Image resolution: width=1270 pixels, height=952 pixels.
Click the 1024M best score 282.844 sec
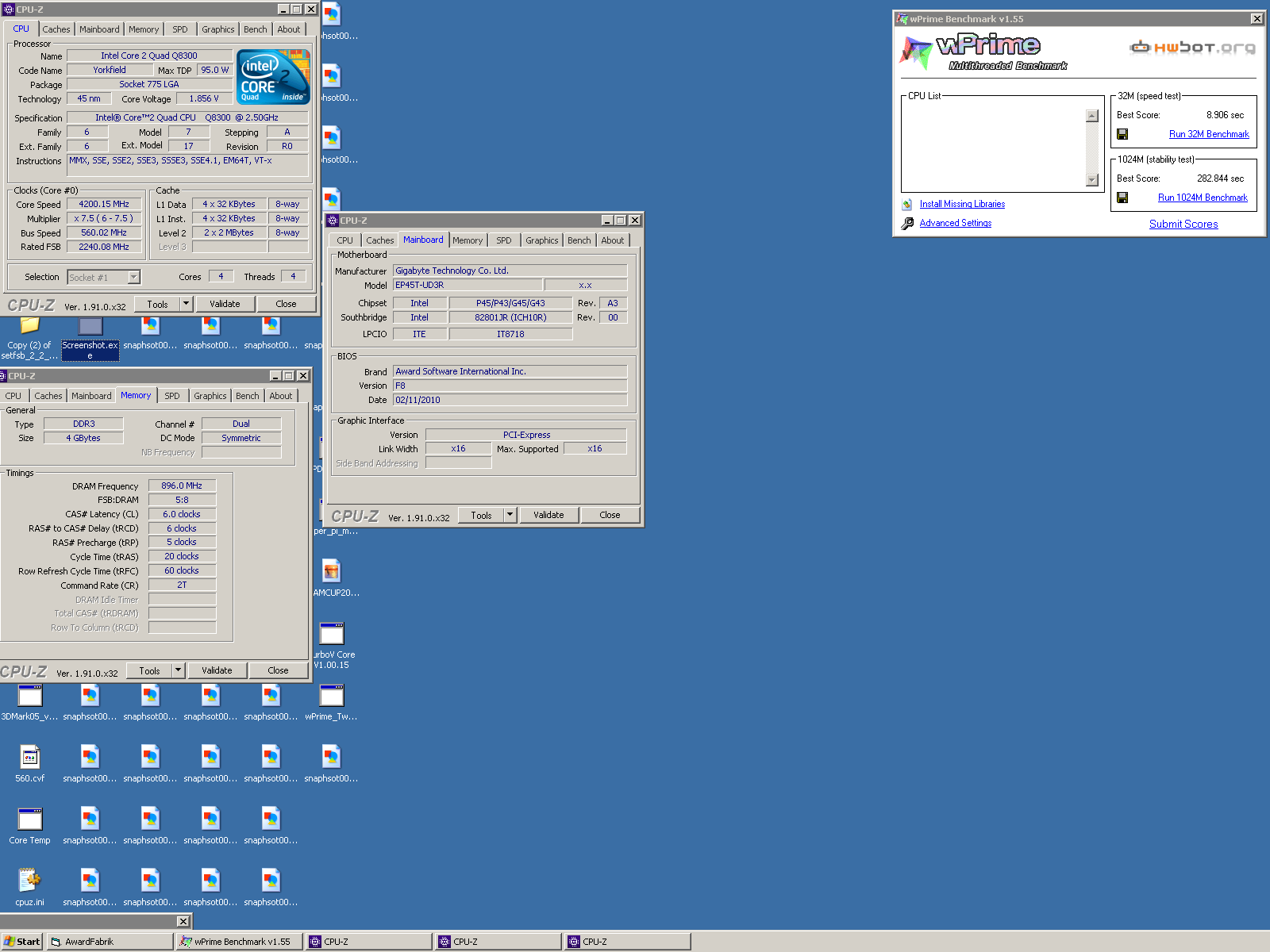[x=1220, y=178]
